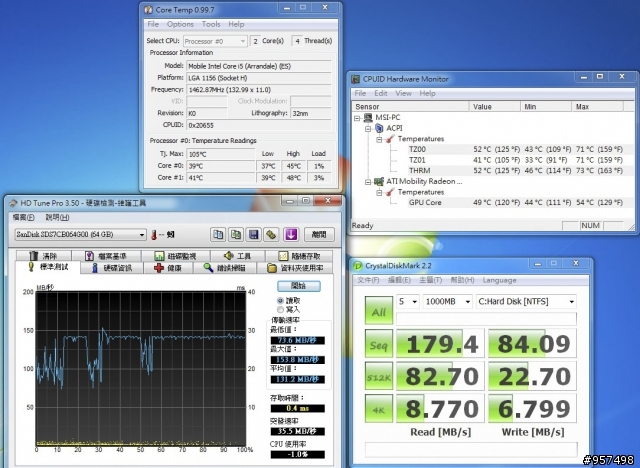Switch to the 硬碟資訊 tab
The height and width of the screenshot is (468, 640).
(111, 268)
